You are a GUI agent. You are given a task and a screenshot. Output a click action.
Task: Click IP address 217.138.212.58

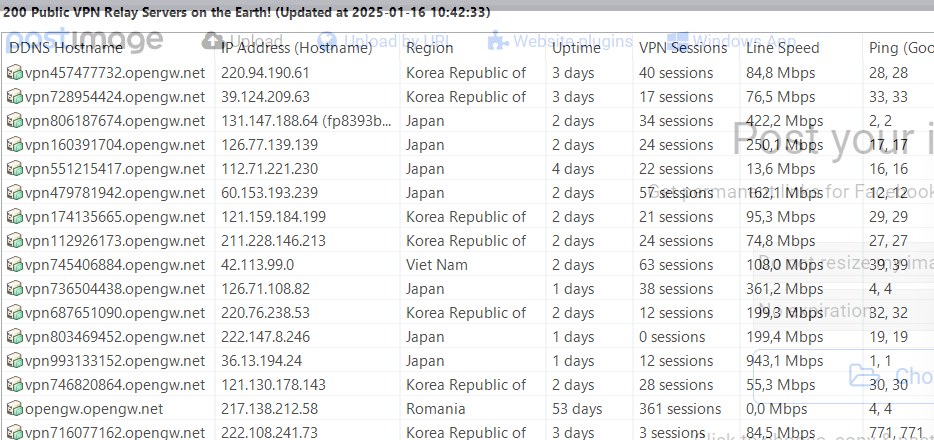(x=269, y=409)
